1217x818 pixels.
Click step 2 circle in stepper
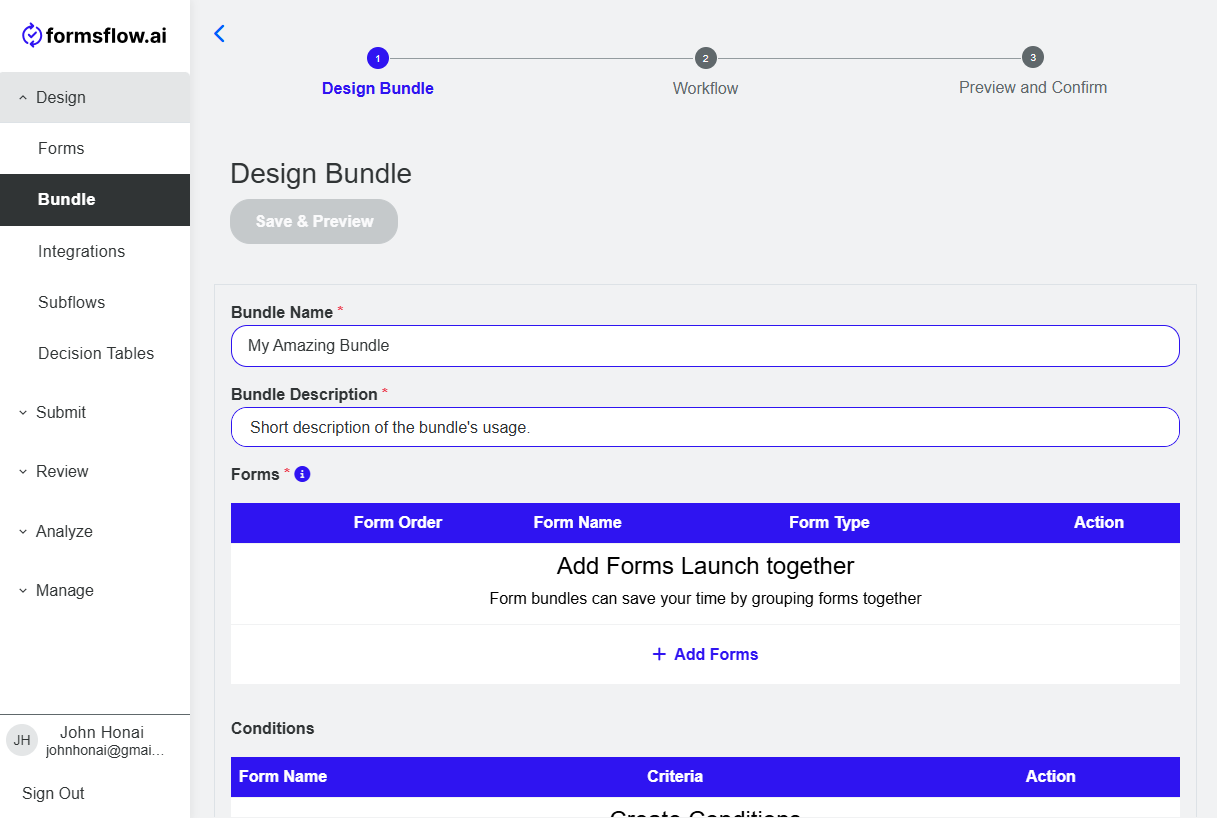click(706, 58)
